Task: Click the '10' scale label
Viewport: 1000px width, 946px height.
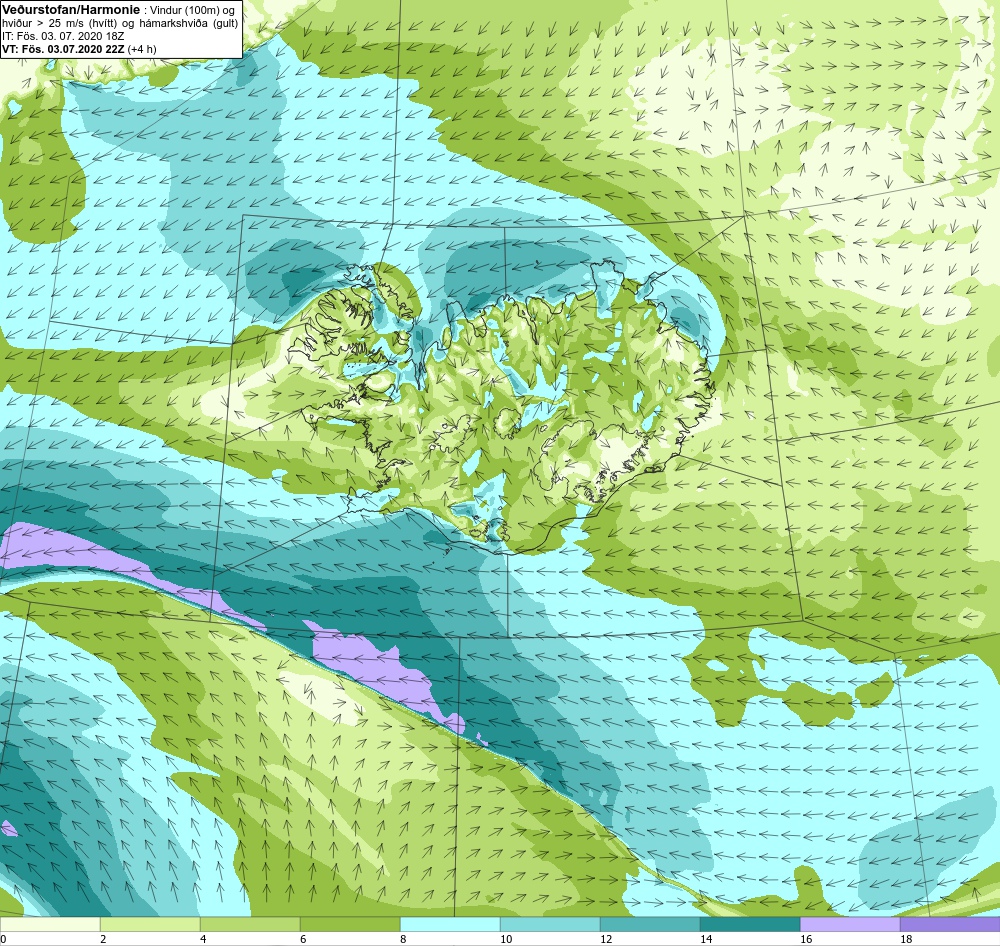Action: (506, 939)
